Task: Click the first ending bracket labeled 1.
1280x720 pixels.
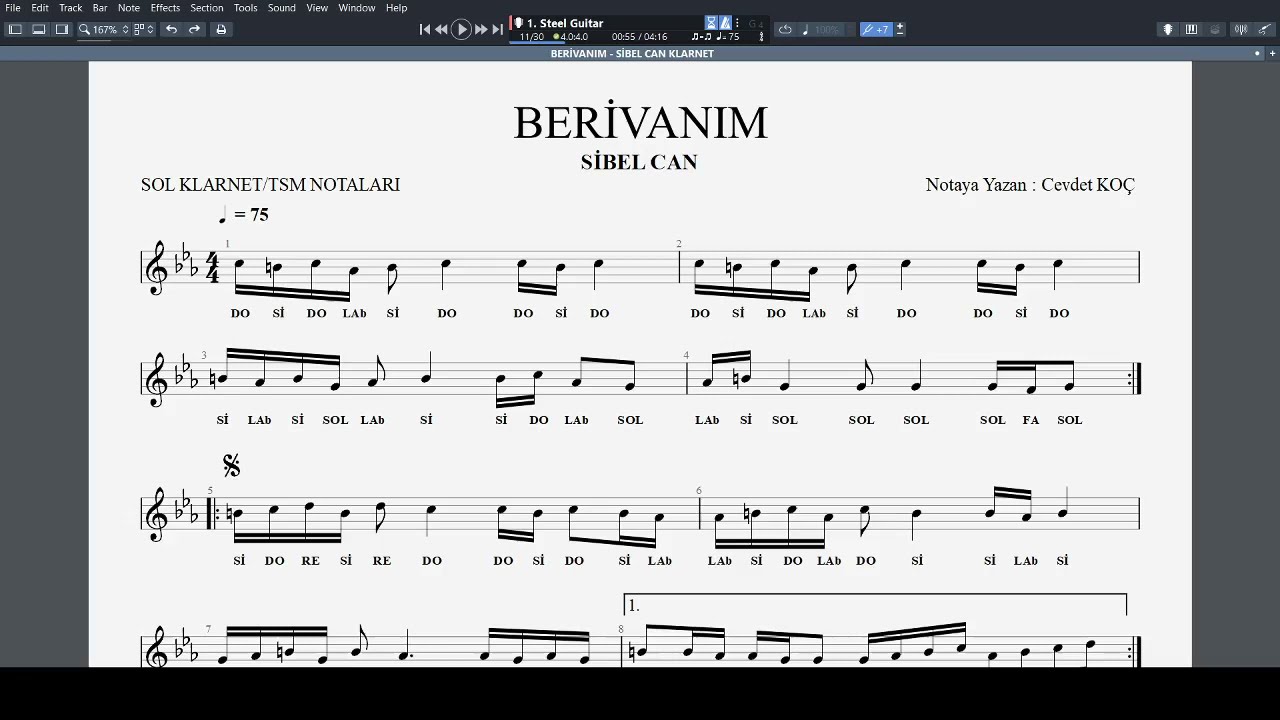Action: coord(875,605)
